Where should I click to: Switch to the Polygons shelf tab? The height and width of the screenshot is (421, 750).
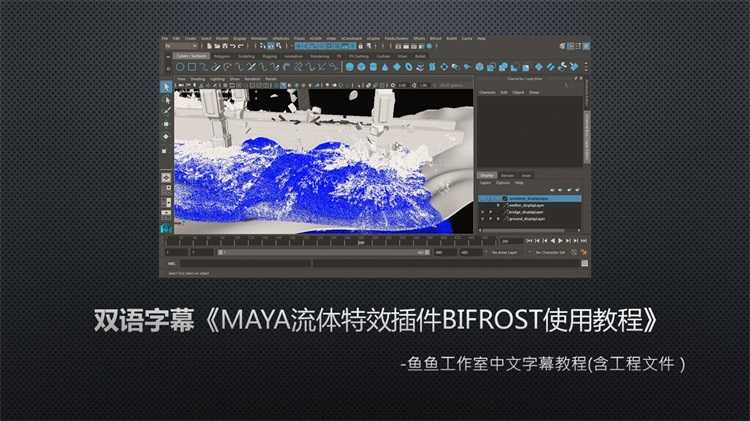[221, 56]
